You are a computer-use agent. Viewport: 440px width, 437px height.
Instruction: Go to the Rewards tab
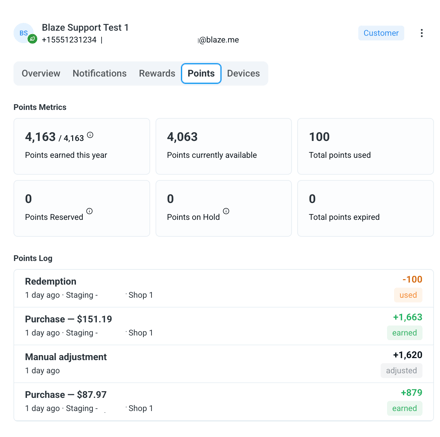click(157, 73)
